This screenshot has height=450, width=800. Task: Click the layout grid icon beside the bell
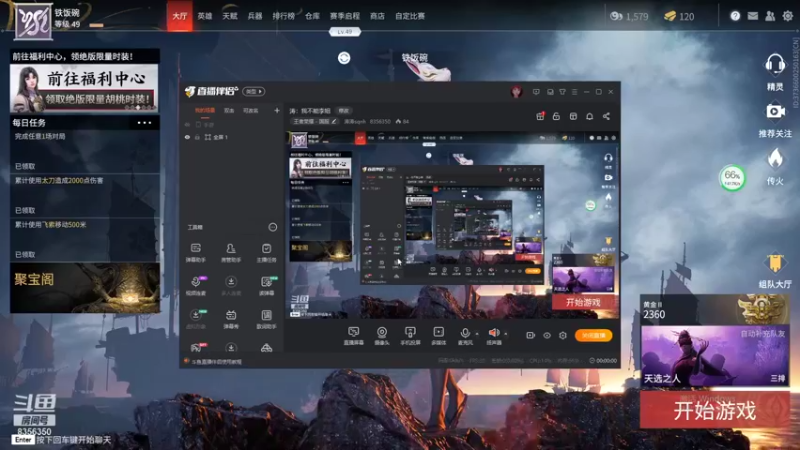(x=573, y=116)
